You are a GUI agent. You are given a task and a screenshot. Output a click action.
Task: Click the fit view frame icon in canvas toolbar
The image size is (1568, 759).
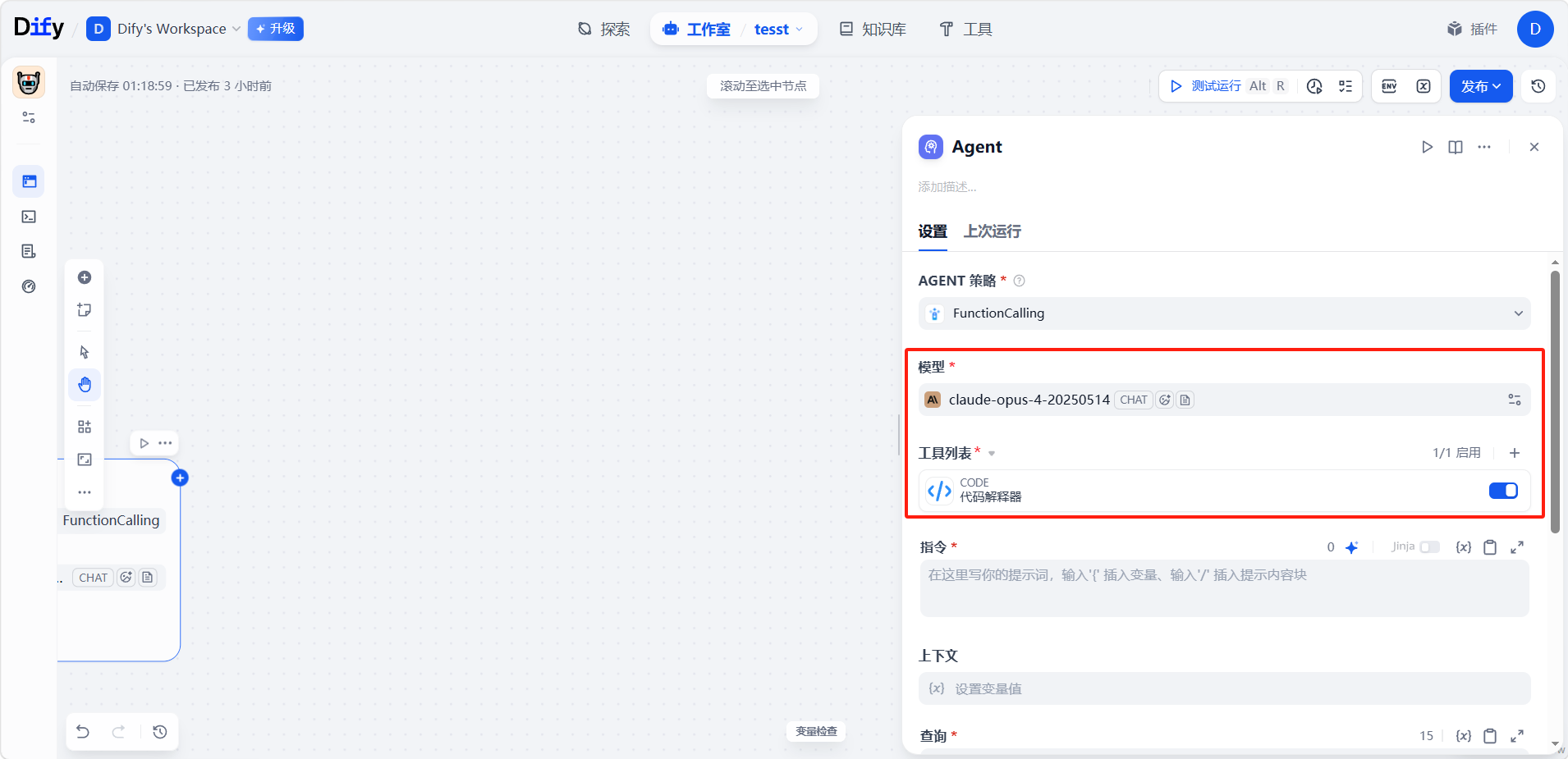85,460
